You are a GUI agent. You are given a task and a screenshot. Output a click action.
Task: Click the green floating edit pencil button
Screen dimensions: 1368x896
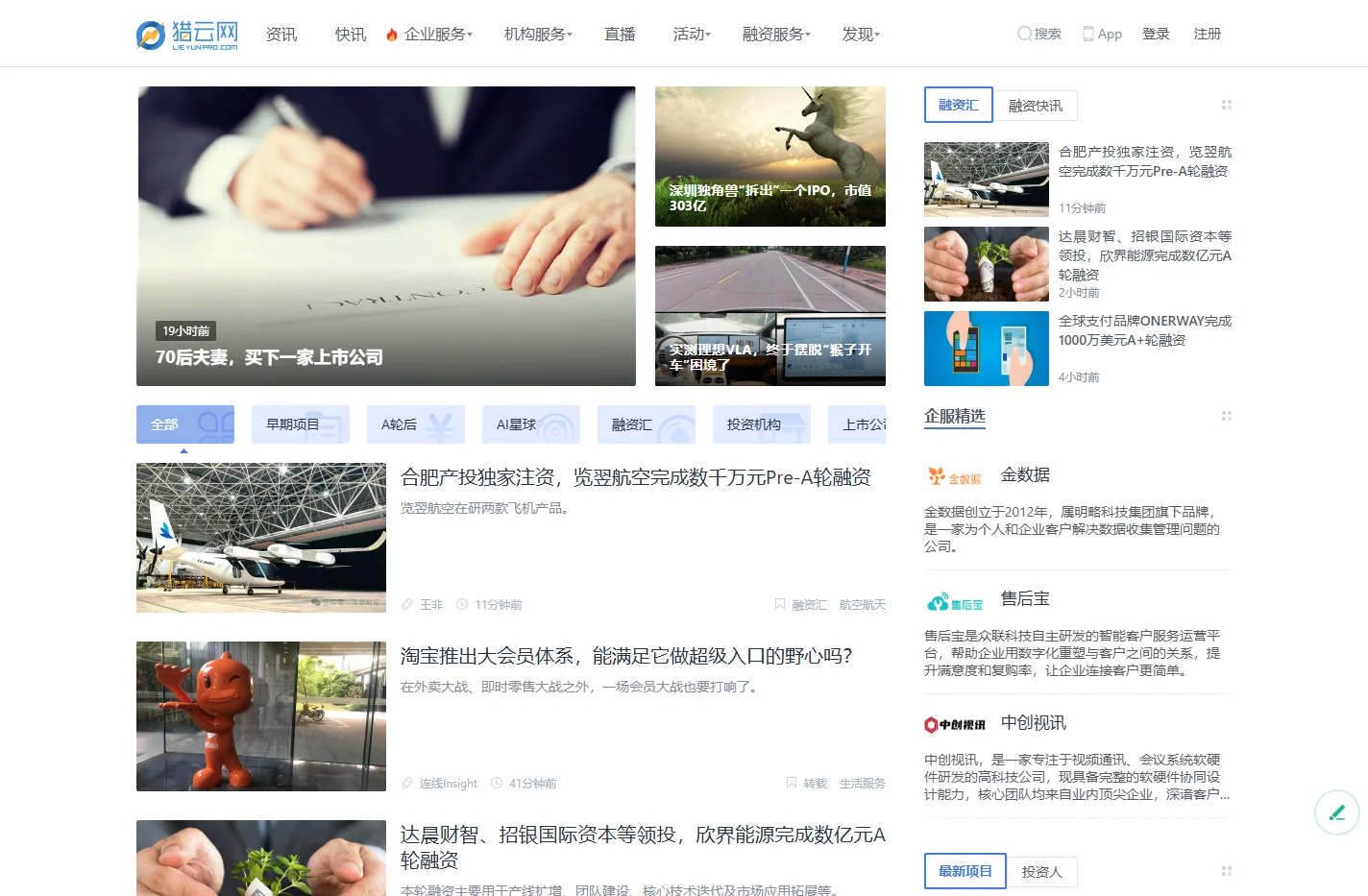(1337, 812)
